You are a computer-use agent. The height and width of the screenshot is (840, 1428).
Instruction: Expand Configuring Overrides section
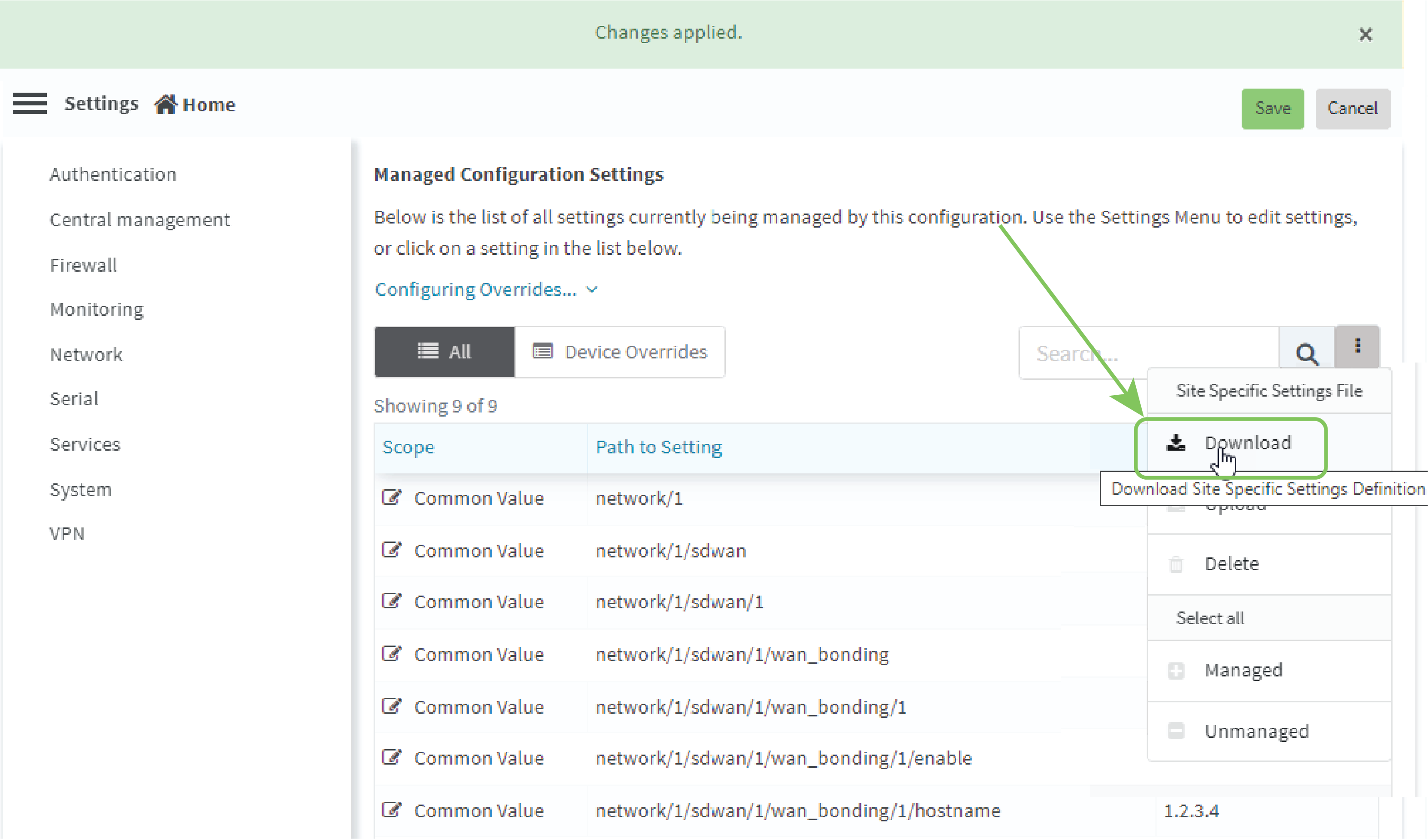pos(486,289)
